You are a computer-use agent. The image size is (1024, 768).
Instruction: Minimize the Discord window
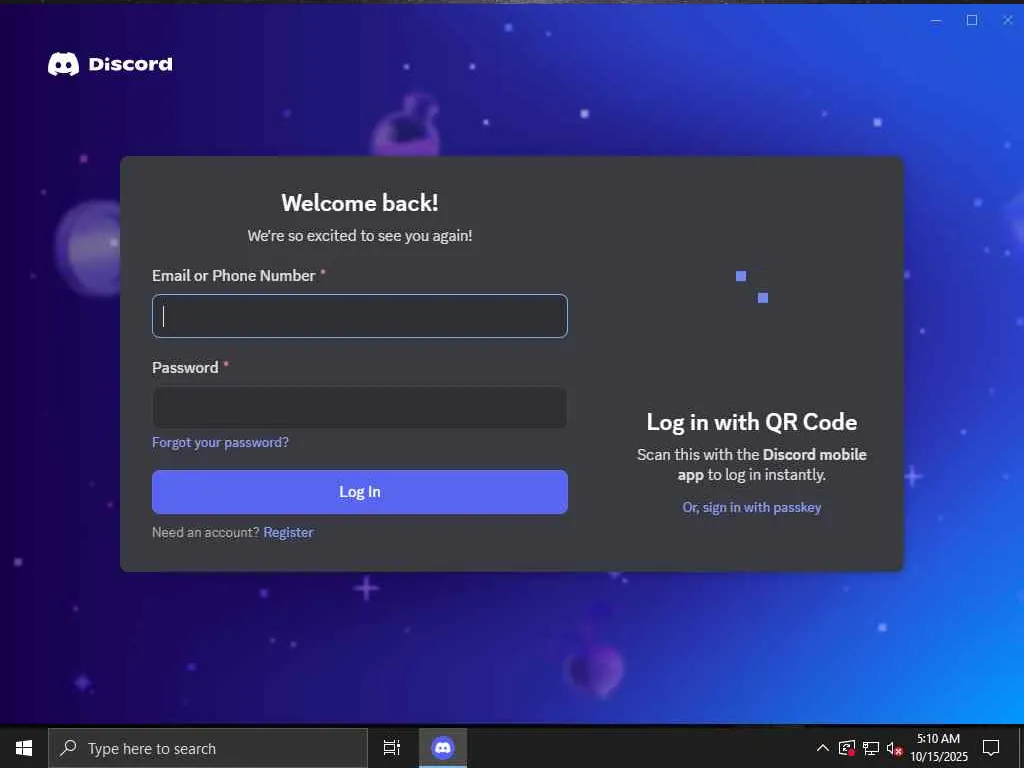pos(936,20)
